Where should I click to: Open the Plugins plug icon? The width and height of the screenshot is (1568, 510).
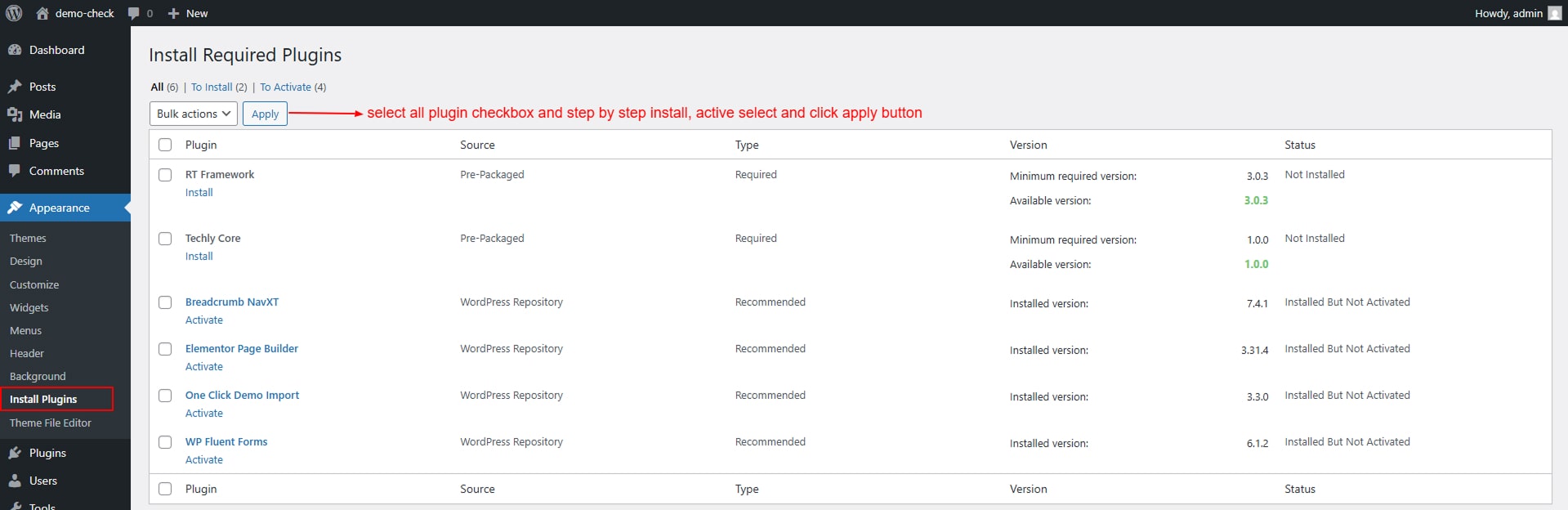(x=15, y=453)
